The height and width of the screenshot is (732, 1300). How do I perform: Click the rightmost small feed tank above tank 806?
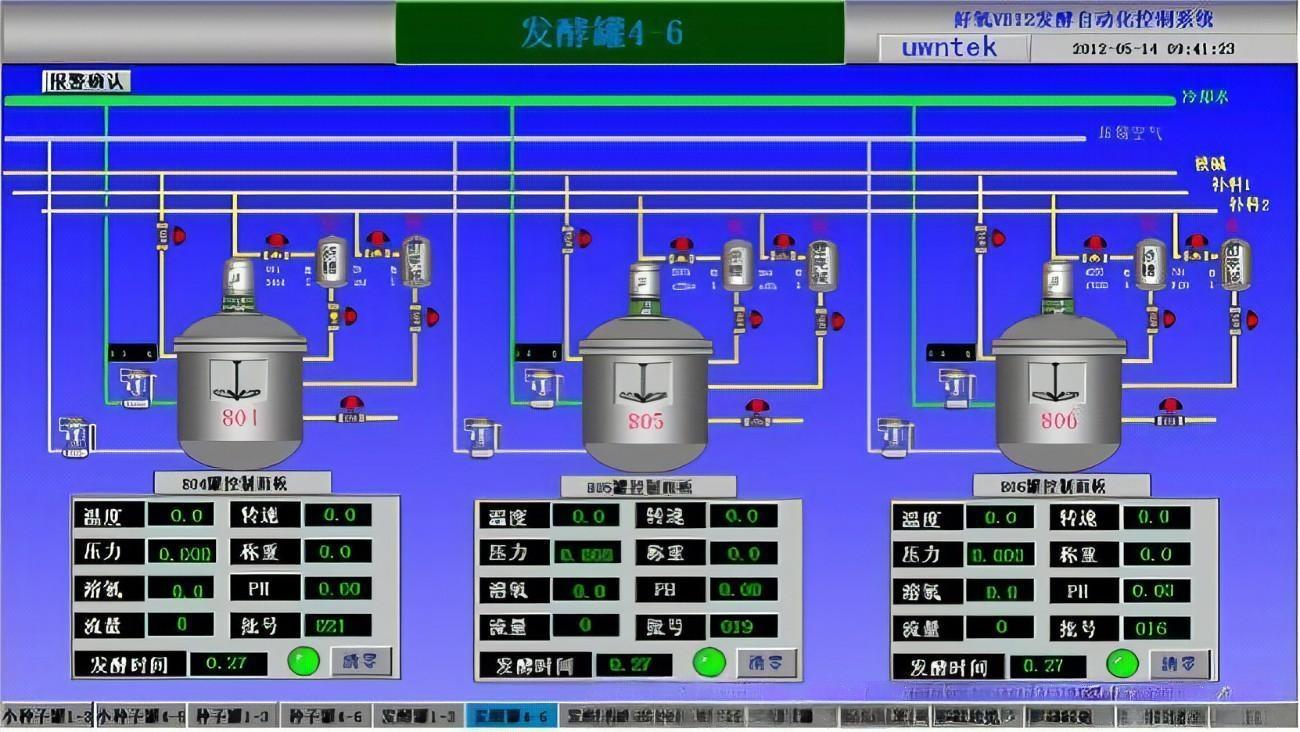coord(1235,263)
